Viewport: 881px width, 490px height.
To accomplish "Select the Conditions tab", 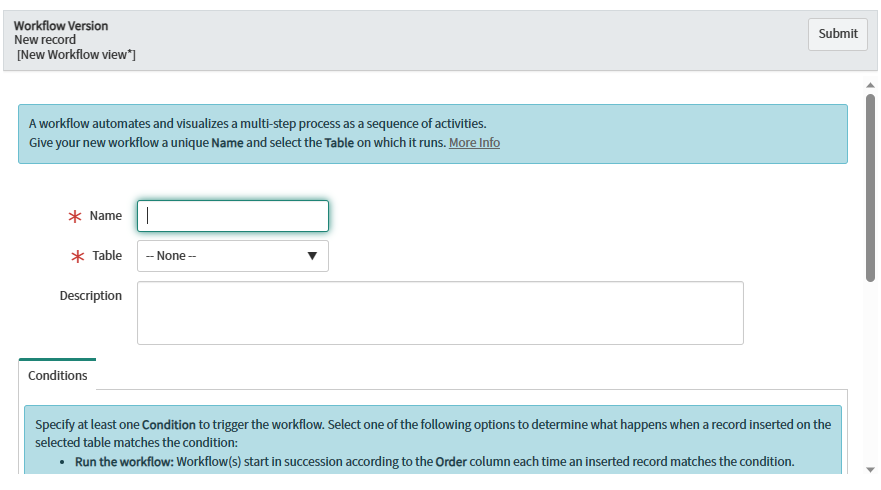I will coord(58,375).
